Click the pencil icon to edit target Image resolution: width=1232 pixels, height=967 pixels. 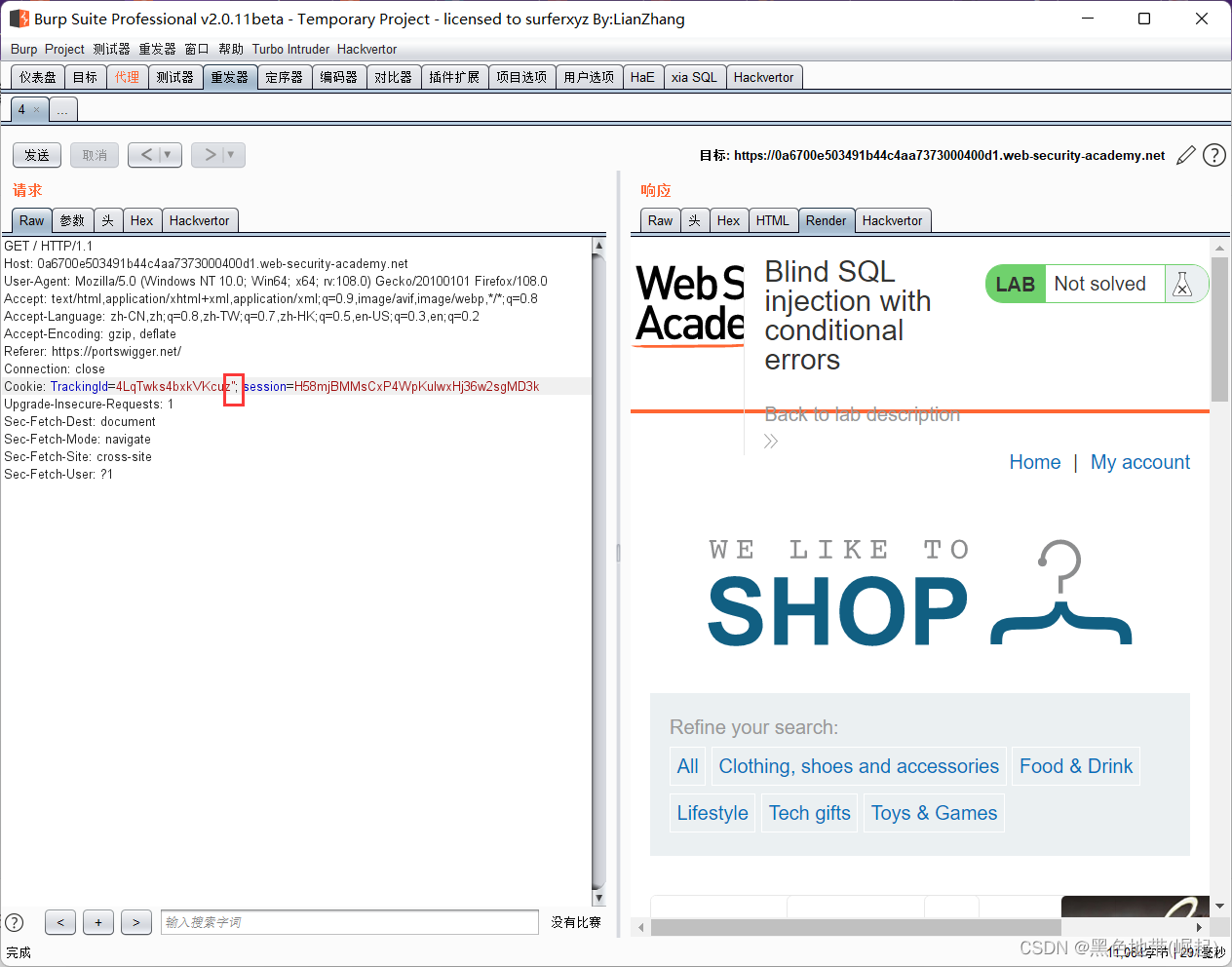1186,155
